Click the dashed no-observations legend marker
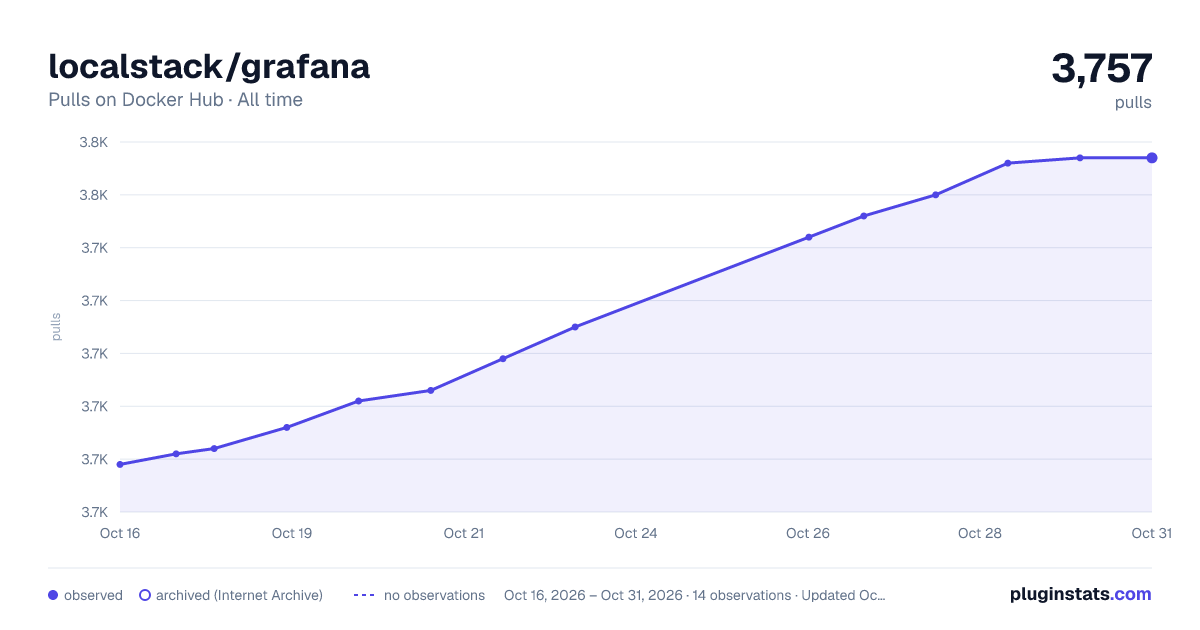This screenshot has width=1200, height=630. click(364, 595)
